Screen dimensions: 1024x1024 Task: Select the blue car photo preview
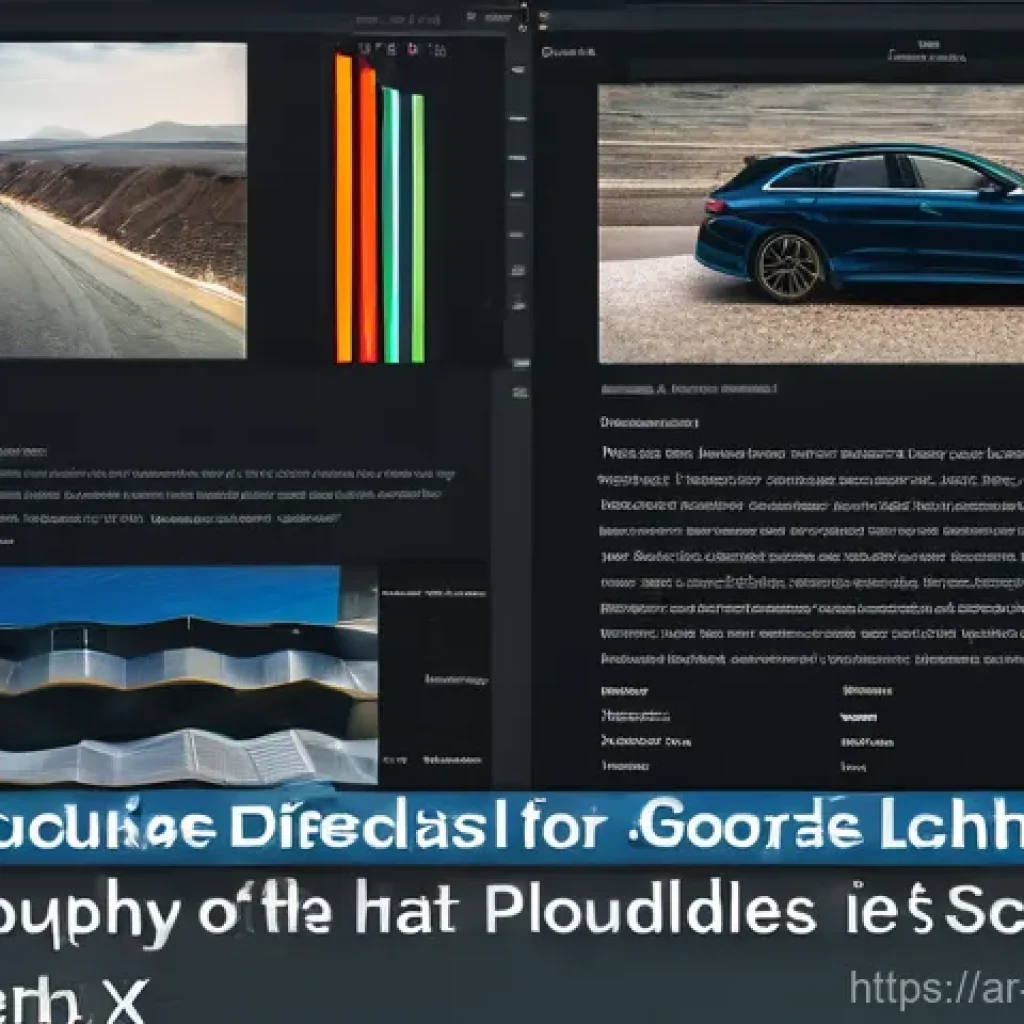[811, 223]
